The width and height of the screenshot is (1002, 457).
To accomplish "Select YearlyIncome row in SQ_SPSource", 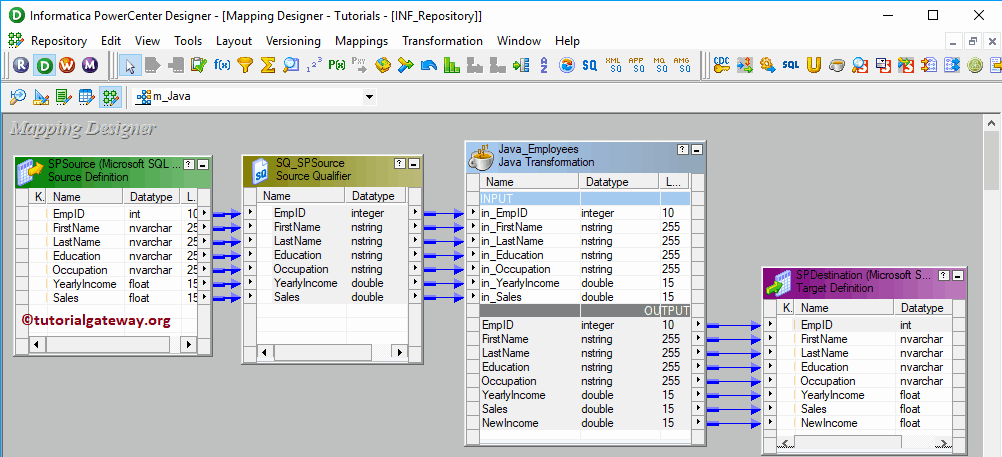I will (x=330, y=283).
